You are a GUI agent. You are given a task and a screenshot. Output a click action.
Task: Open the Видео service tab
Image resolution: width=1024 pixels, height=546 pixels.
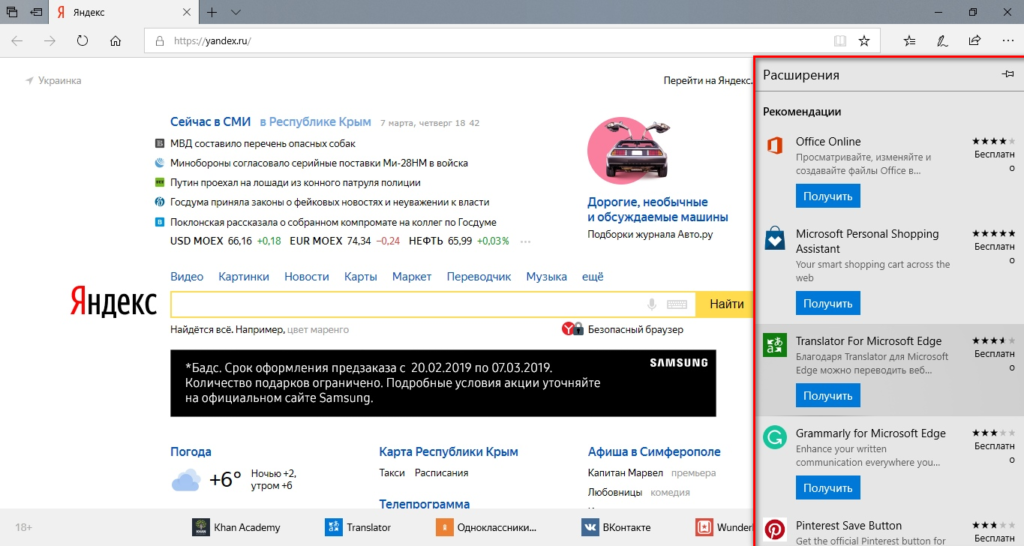coord(187,276)
